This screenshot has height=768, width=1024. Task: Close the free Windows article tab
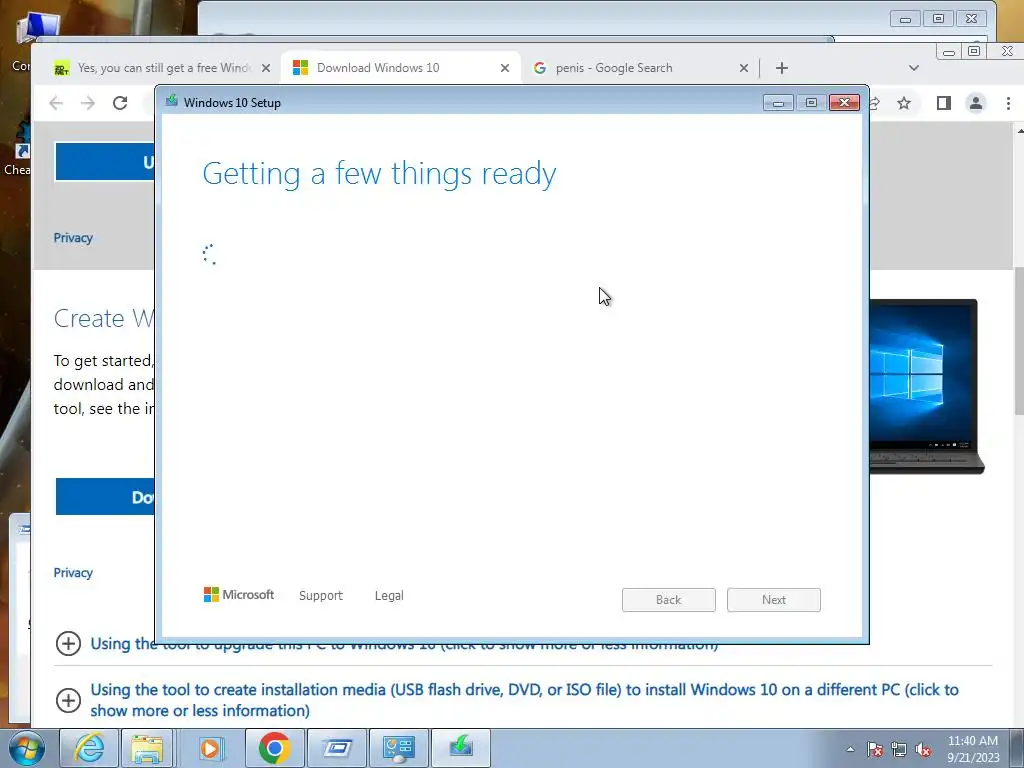266,68
